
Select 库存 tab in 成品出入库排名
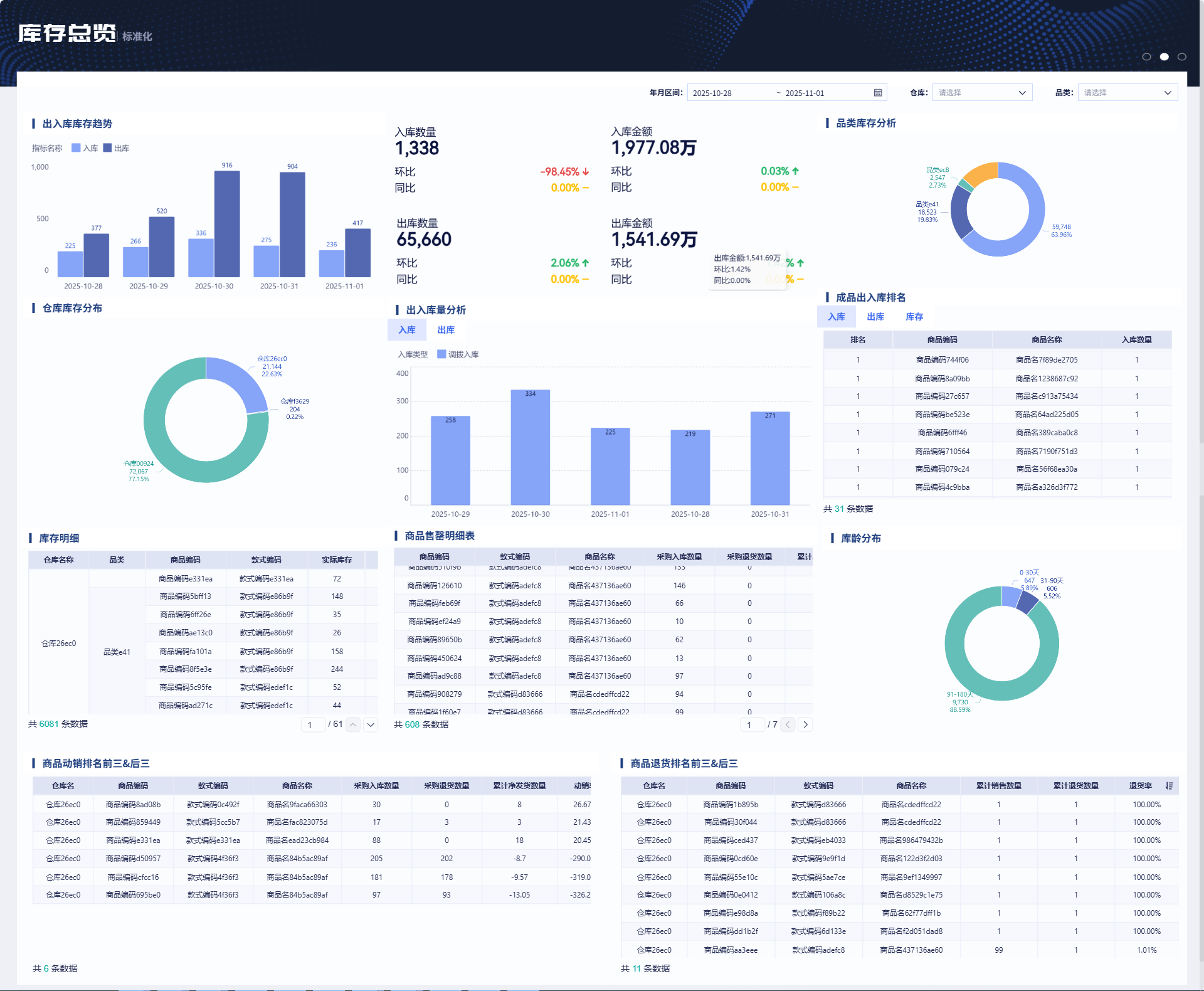[914, 317]
